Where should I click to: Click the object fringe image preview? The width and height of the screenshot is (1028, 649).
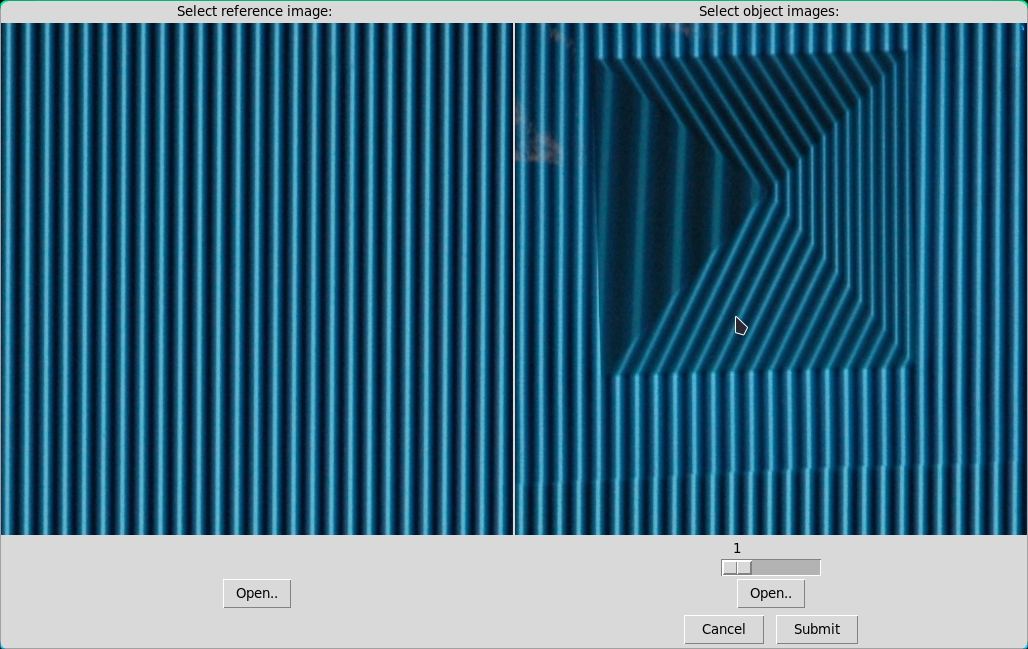(770, 279)
